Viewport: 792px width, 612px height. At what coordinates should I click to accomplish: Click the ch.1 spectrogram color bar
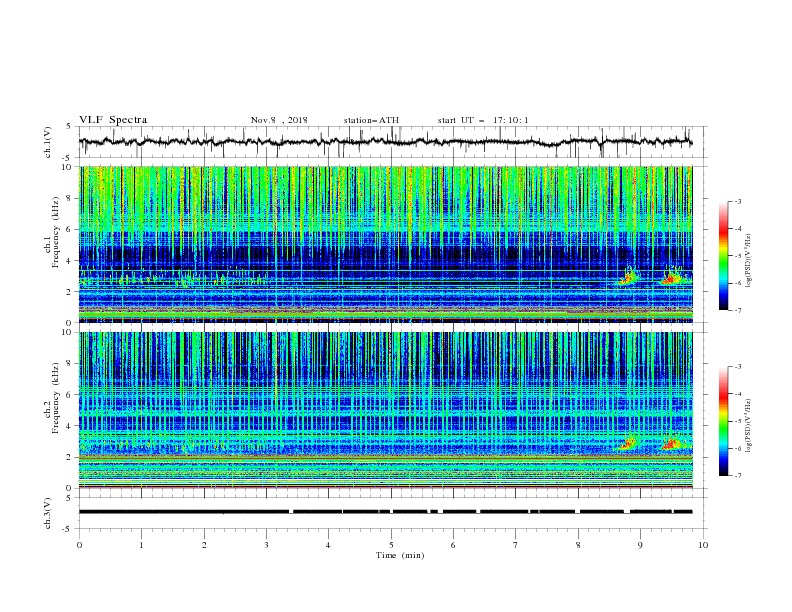click(x=724, y=256)
